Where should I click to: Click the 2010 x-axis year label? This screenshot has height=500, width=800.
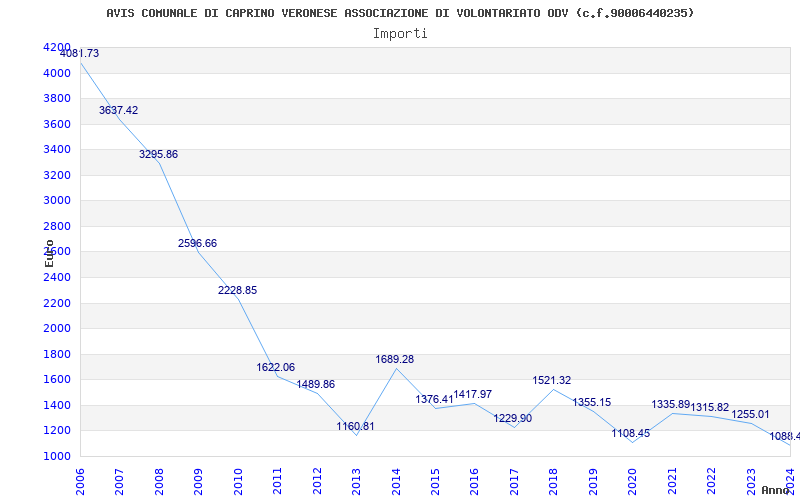[238, 482]
